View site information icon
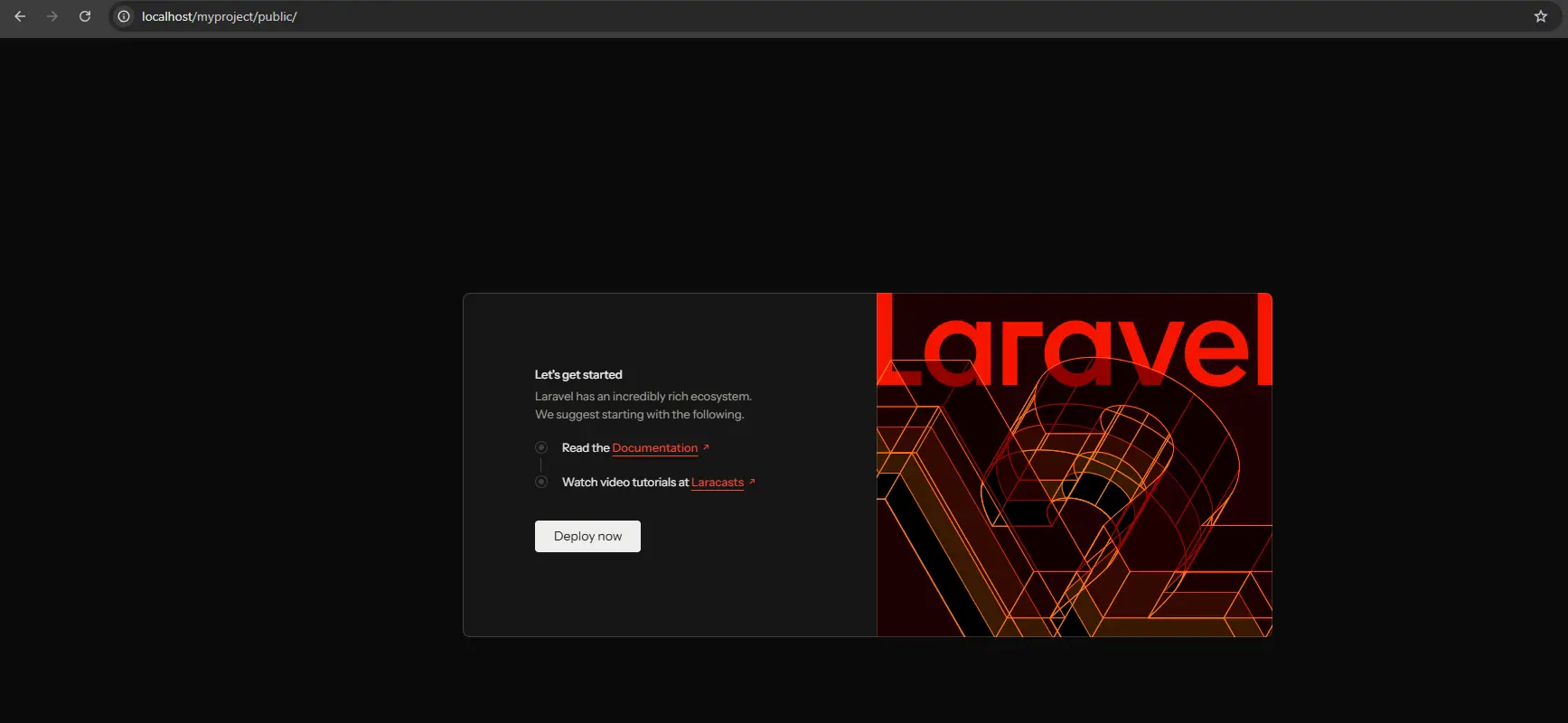Screen dimensions: 1568x723 coord(124,16)
